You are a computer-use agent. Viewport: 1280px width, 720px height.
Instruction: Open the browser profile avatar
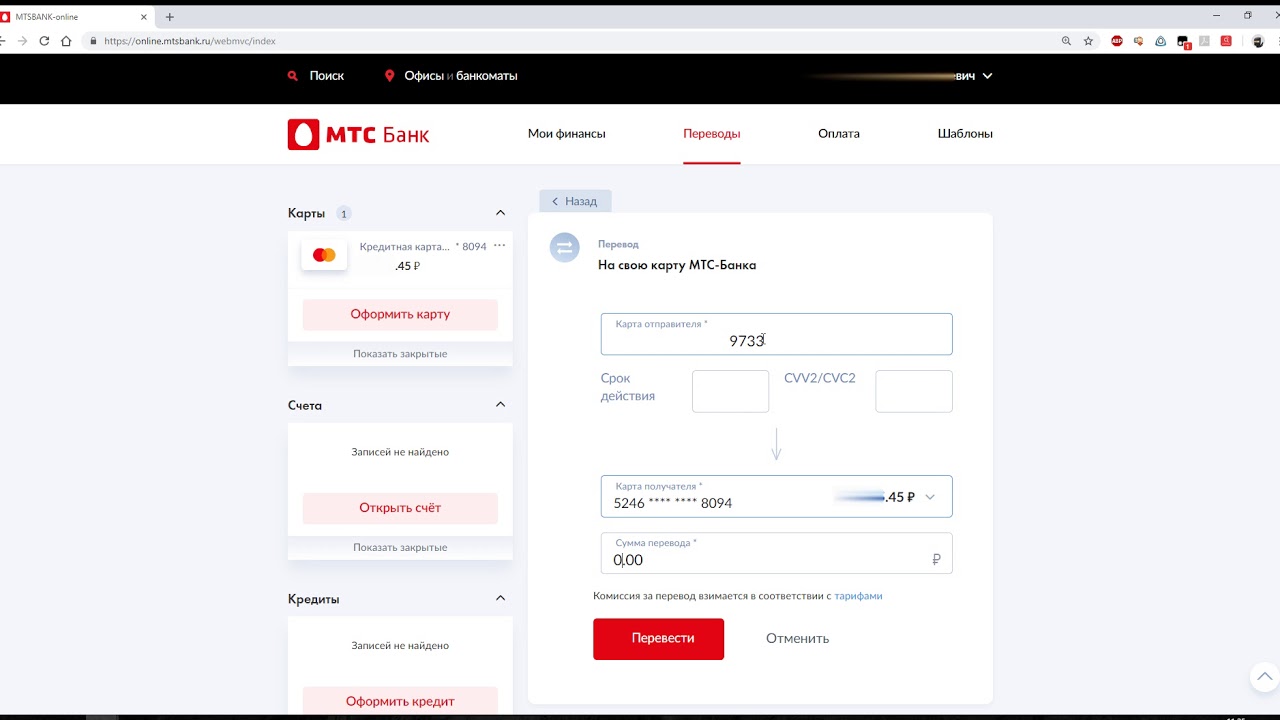1258,41
